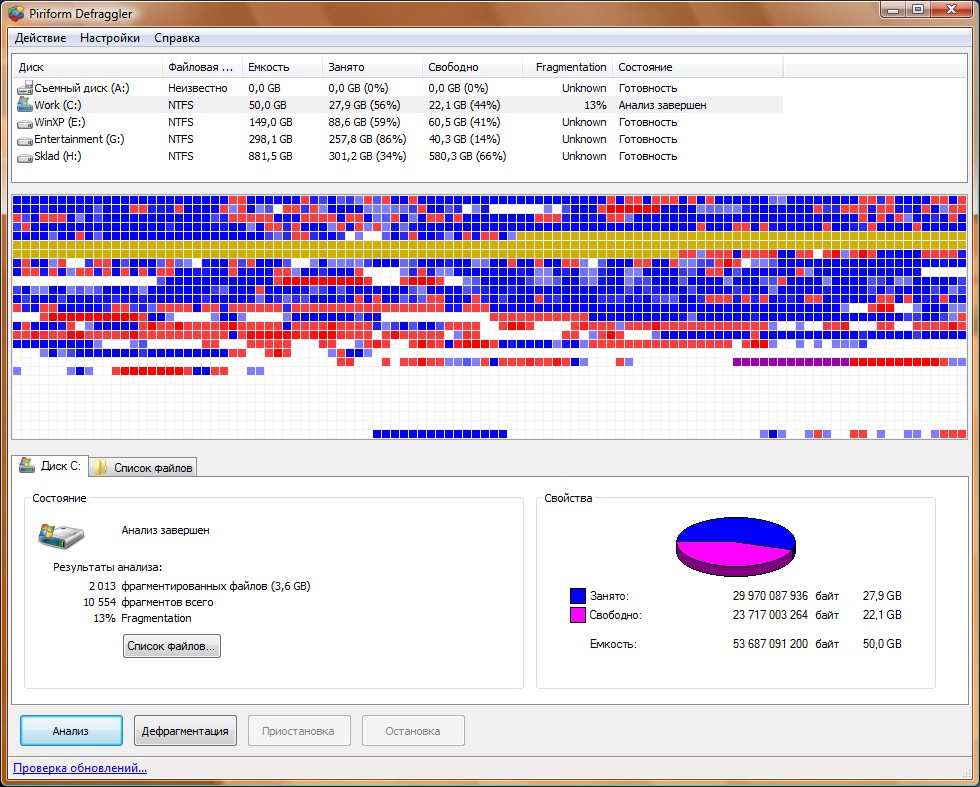
Task: Open the Справка menu
Action: pos(177,38)
